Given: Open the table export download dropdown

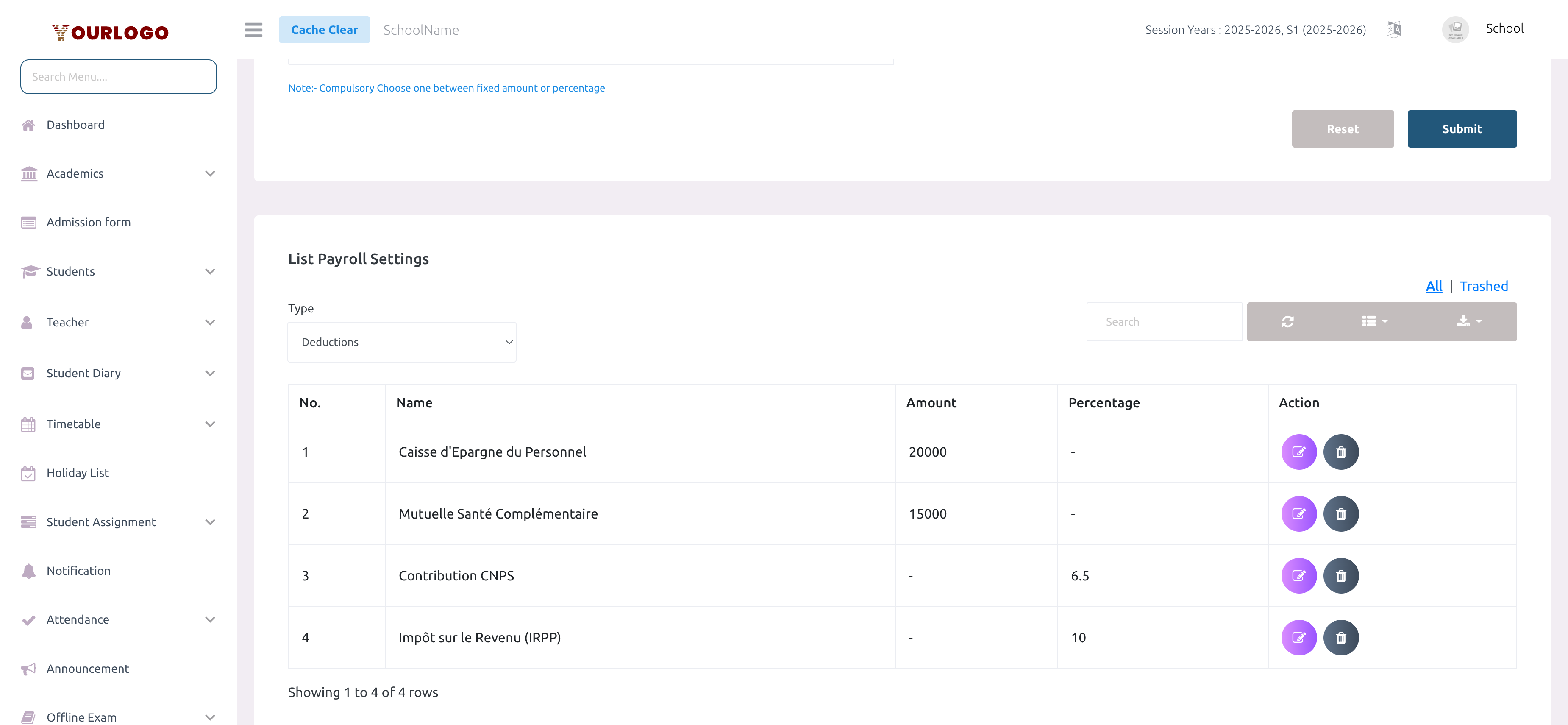Looking at the screenshot, I should click(x=1468, y=321).
